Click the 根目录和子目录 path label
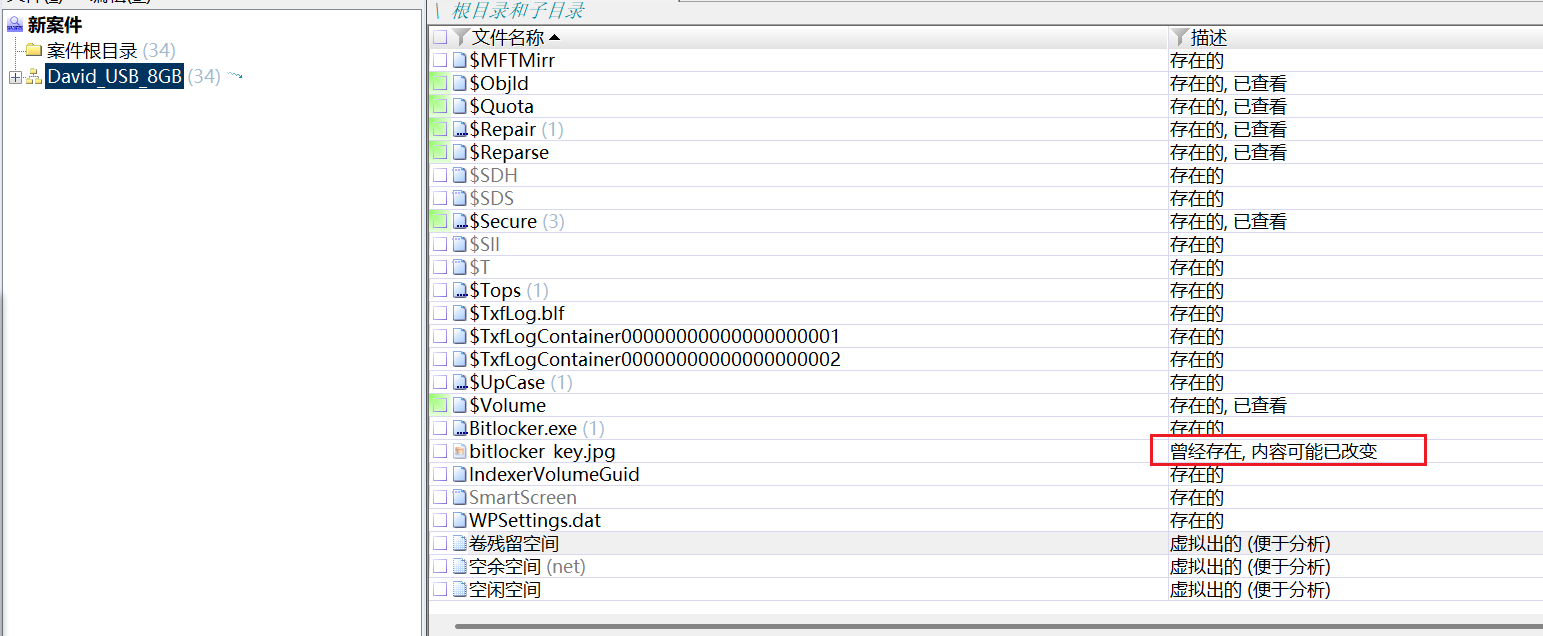Screen dimensions: 1543x636 pyautogui.click(x=518, y=11)
